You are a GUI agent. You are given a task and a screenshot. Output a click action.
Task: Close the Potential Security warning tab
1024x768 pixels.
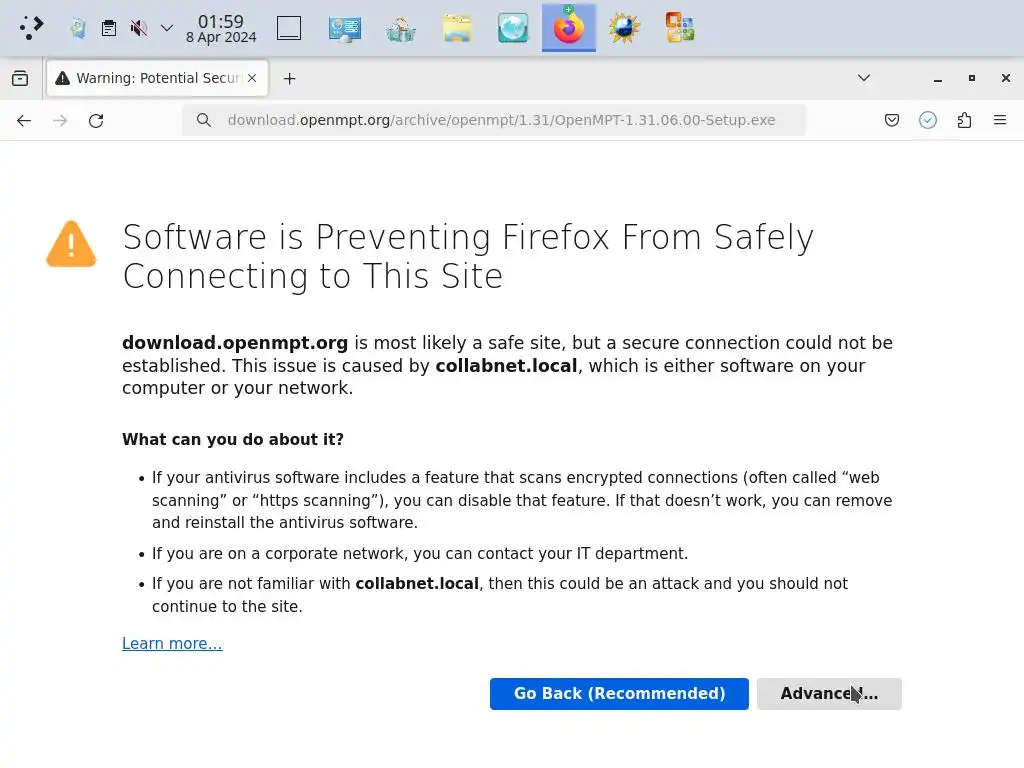coord(253,78)
